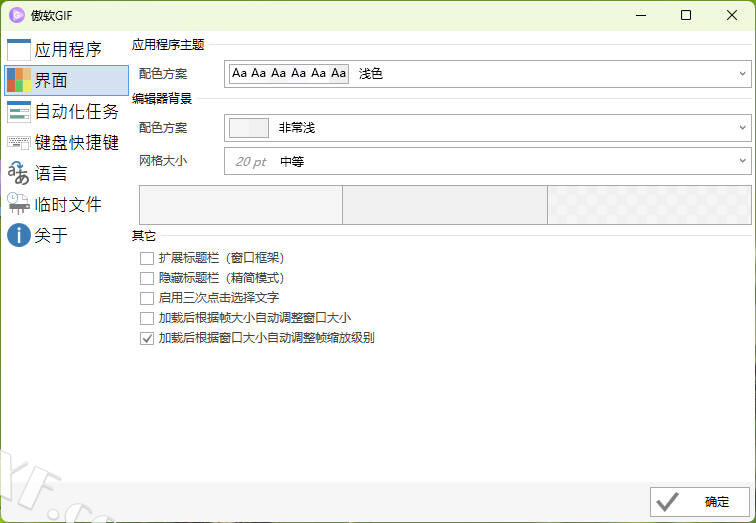The width and height of the screenshot is (756, 523).
Task: Click the 傲软GIF app logo in title bar
Action: click(17, 15)
